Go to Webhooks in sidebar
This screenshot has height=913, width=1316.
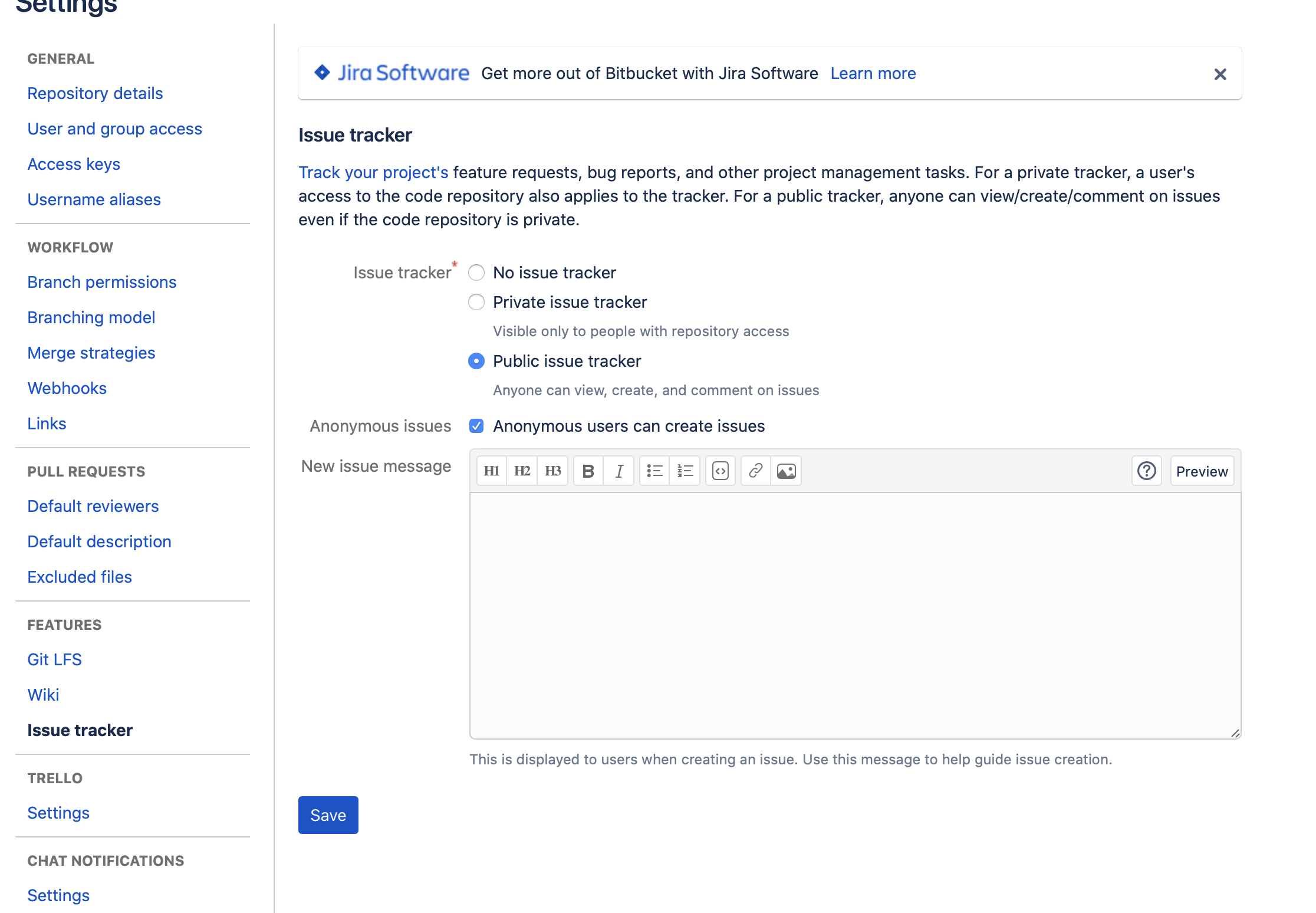click(x=67, y=388)
